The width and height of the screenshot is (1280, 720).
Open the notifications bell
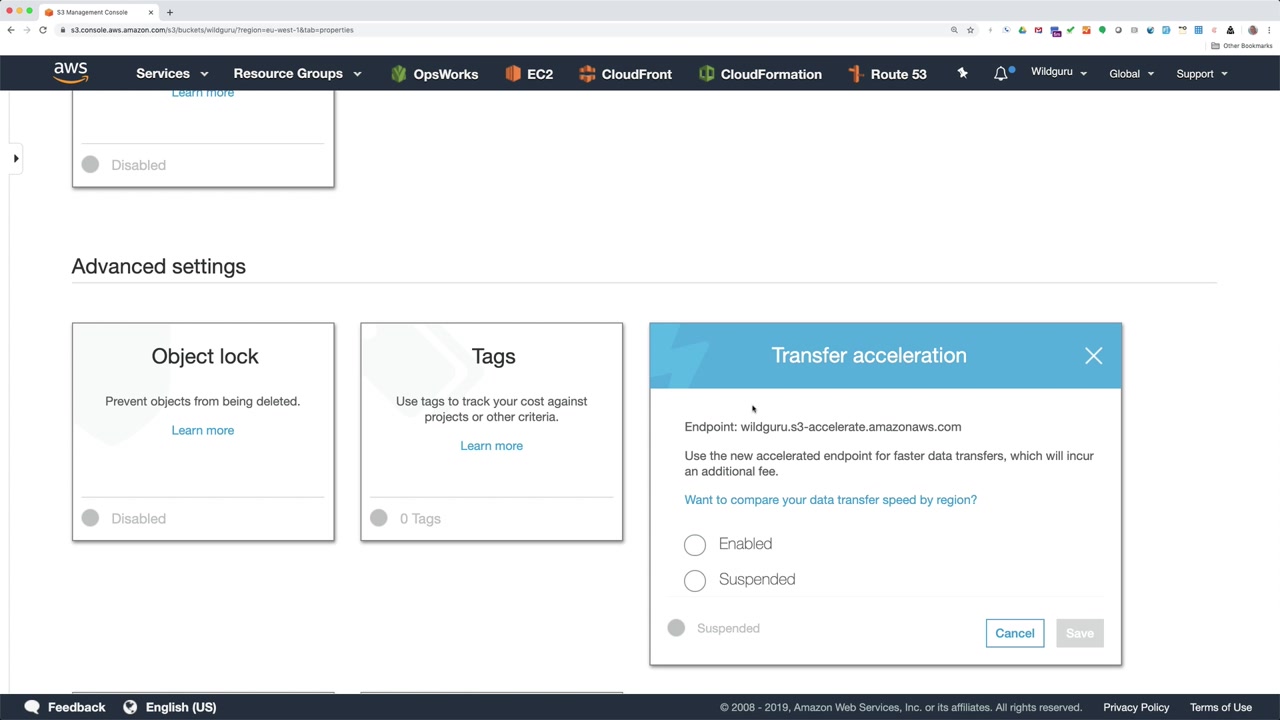(x=1001, y=73)
